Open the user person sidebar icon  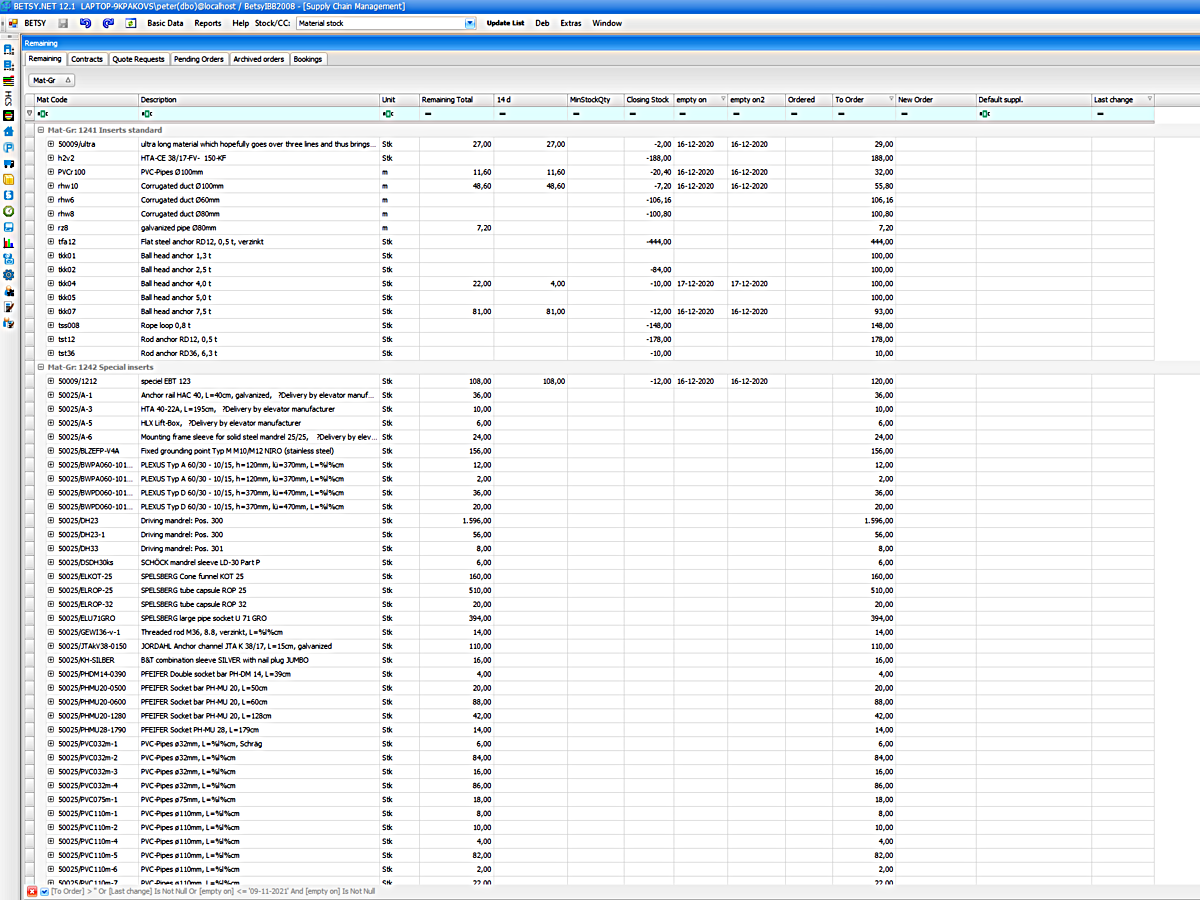9,291
